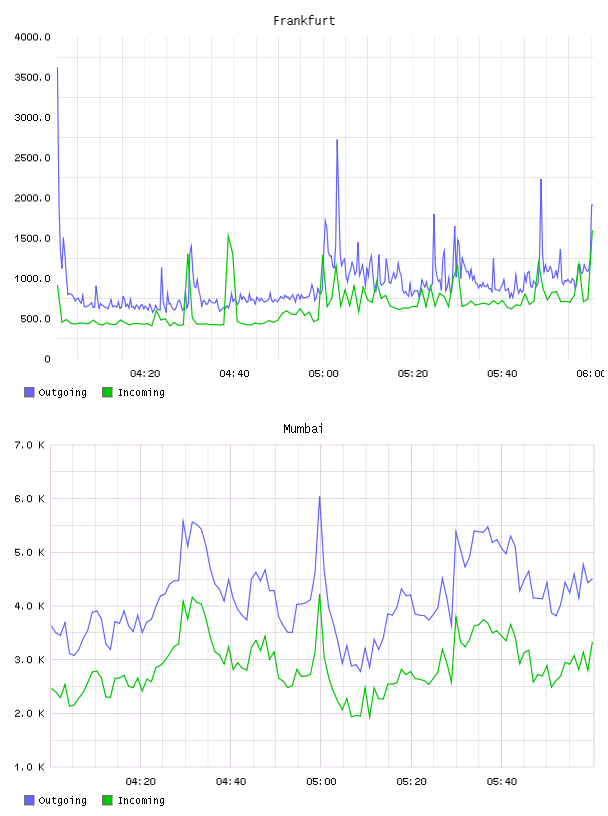The image size is (608, 816).
Task: Click the Incoming label under the Frankfurt chart
Action: point(141,392)
